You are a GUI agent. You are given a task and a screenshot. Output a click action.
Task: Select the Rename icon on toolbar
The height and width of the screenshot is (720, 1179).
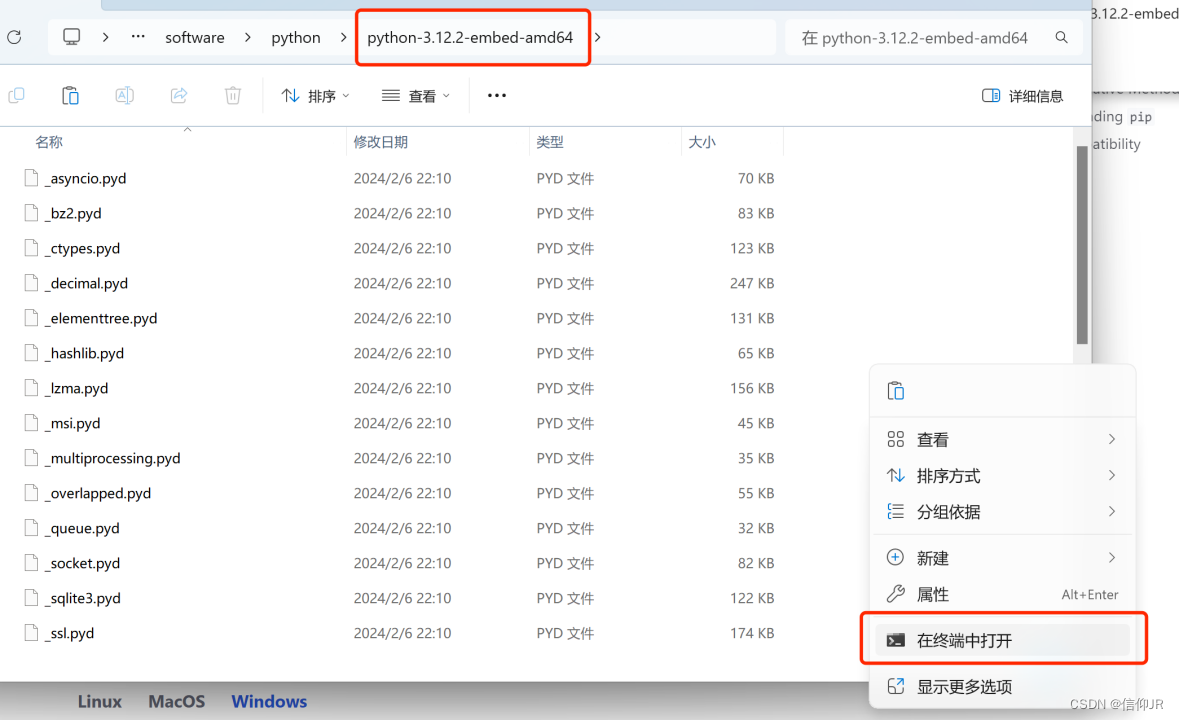[124, 95]
